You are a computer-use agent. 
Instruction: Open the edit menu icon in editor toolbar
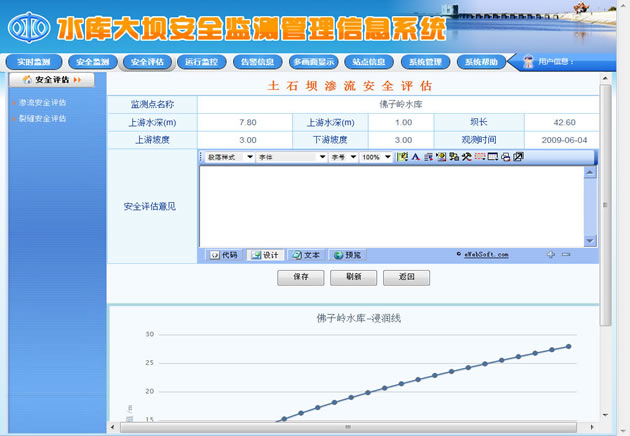pyautogui.click(x=402, y=157)
